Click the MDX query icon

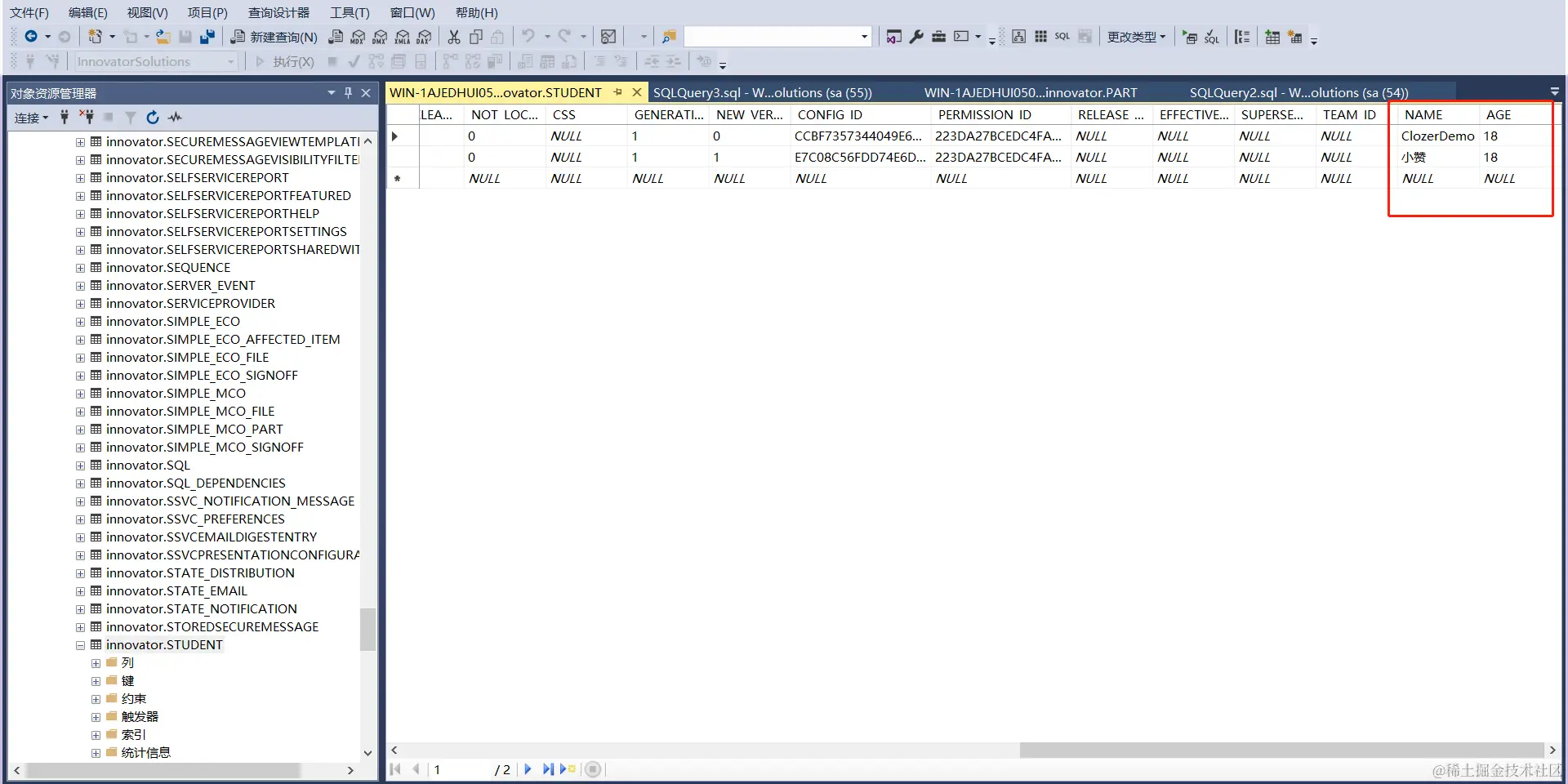[358, 36]
